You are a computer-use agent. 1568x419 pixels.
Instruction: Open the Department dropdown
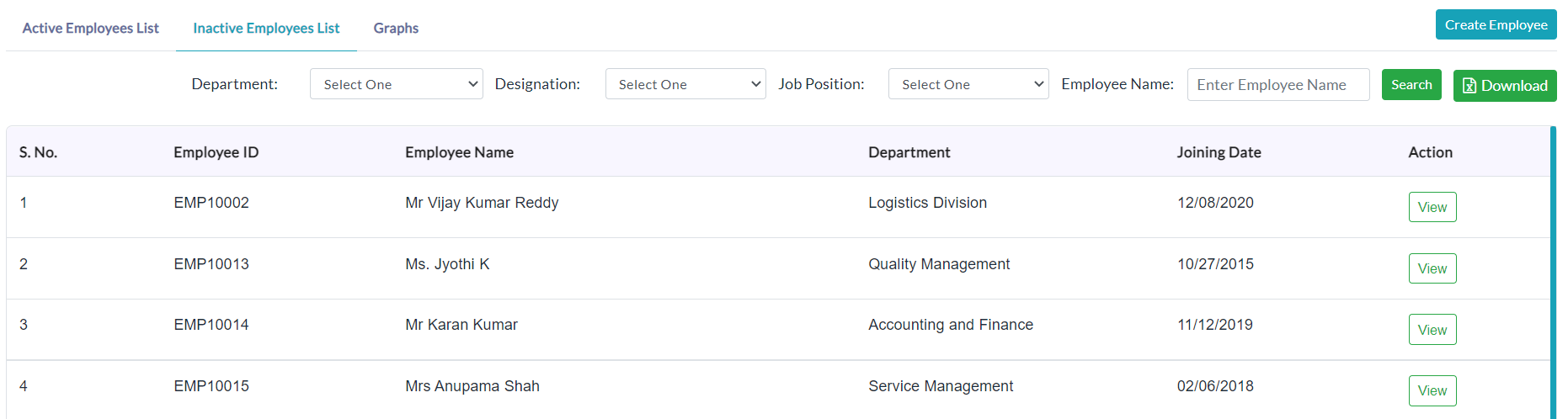[397, 84]
